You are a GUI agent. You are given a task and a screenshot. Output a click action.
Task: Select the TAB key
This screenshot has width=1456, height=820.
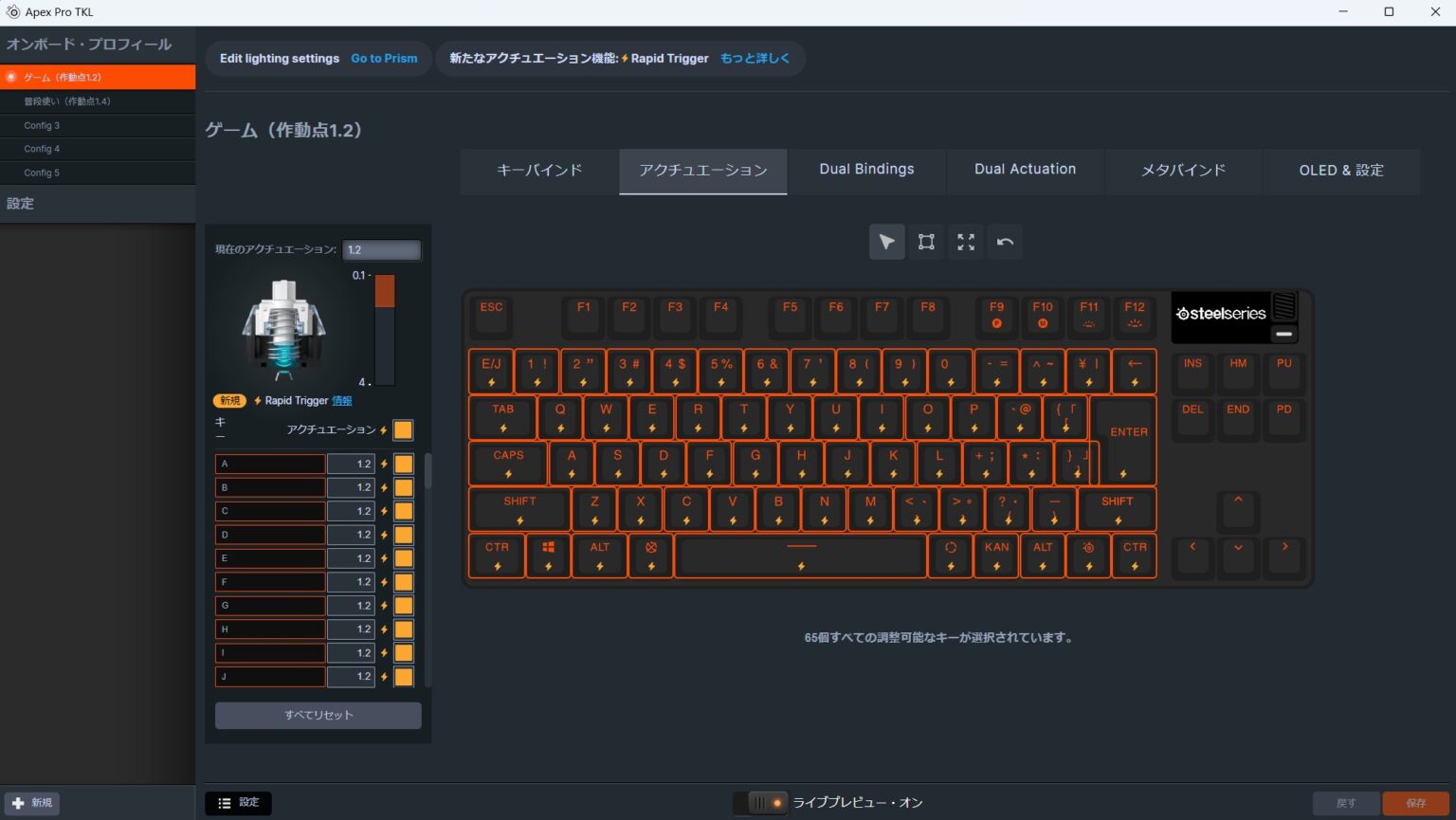[x=502, y=417]
